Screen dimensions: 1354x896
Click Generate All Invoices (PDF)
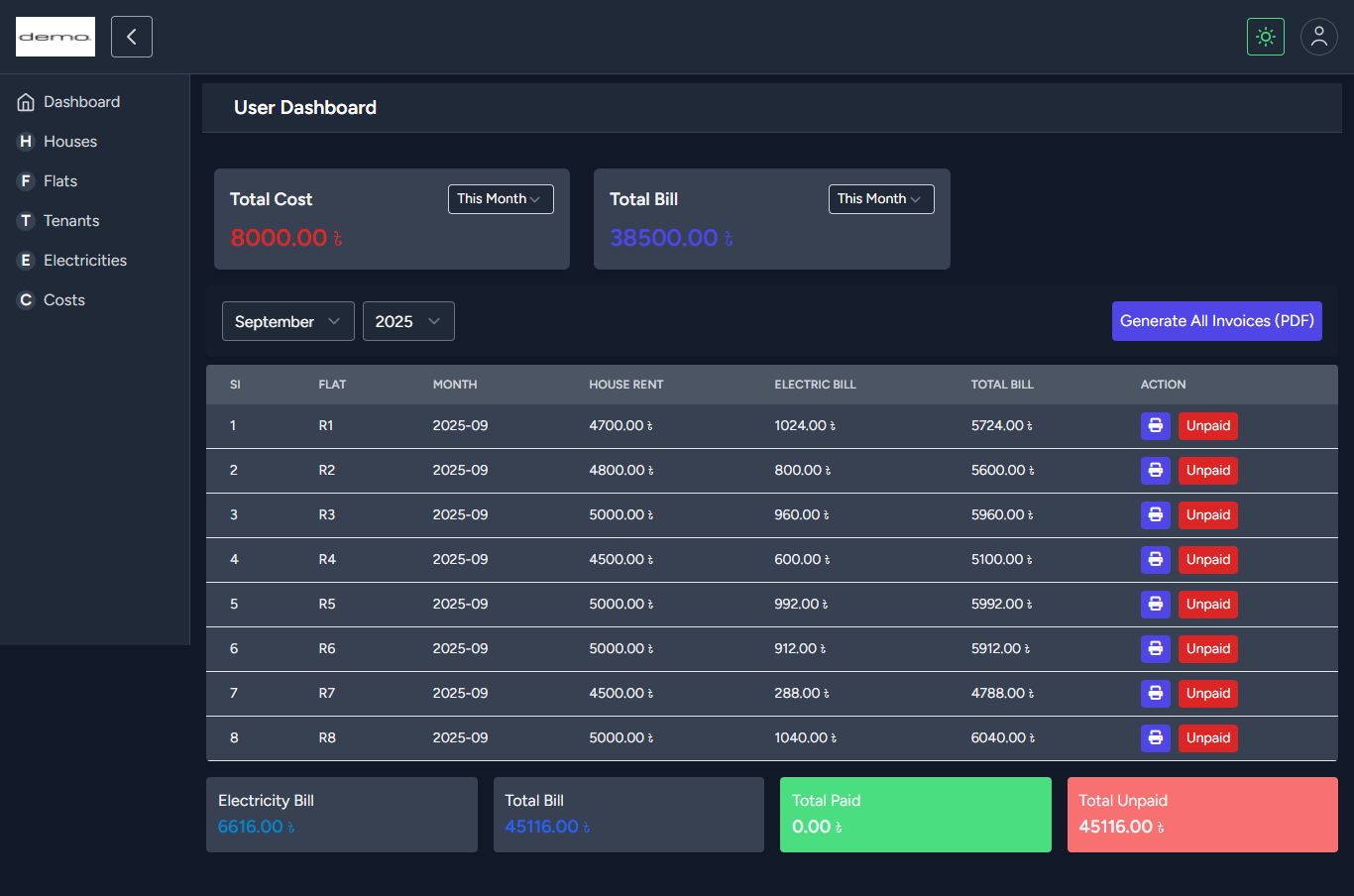1216,321
